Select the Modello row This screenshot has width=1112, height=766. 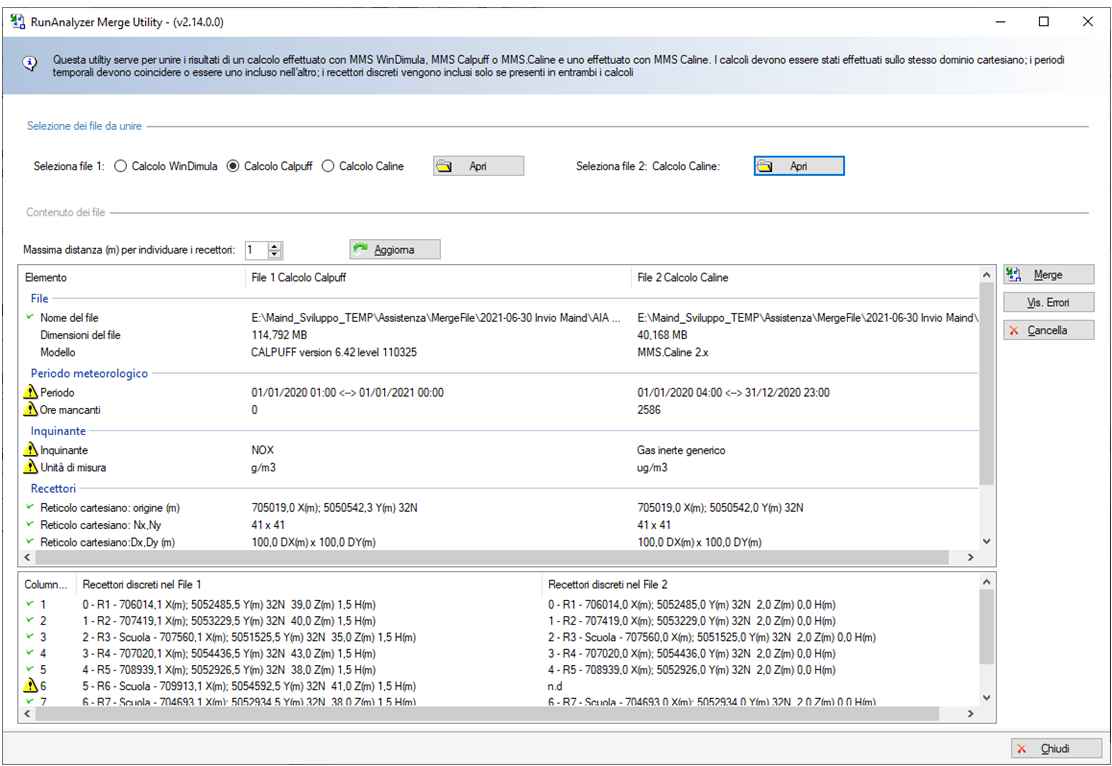pyautogui.click(x=499, y=352)
